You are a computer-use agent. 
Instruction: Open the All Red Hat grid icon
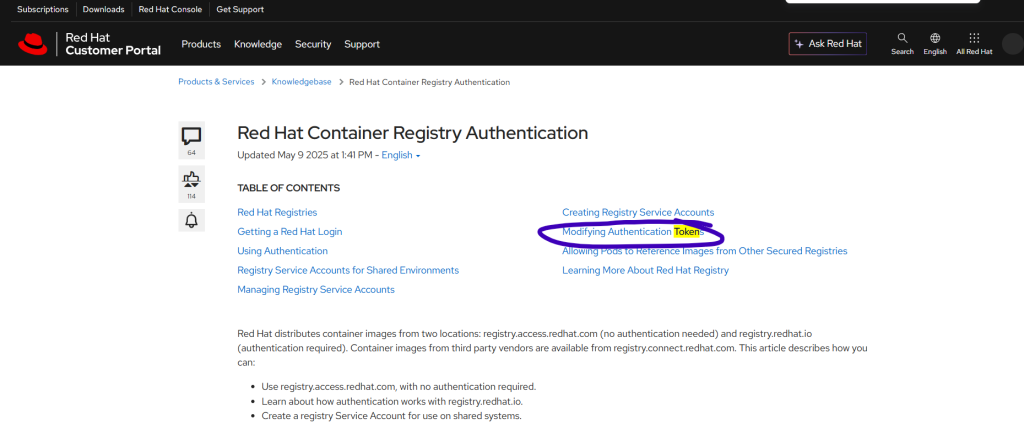coord(974,39)
